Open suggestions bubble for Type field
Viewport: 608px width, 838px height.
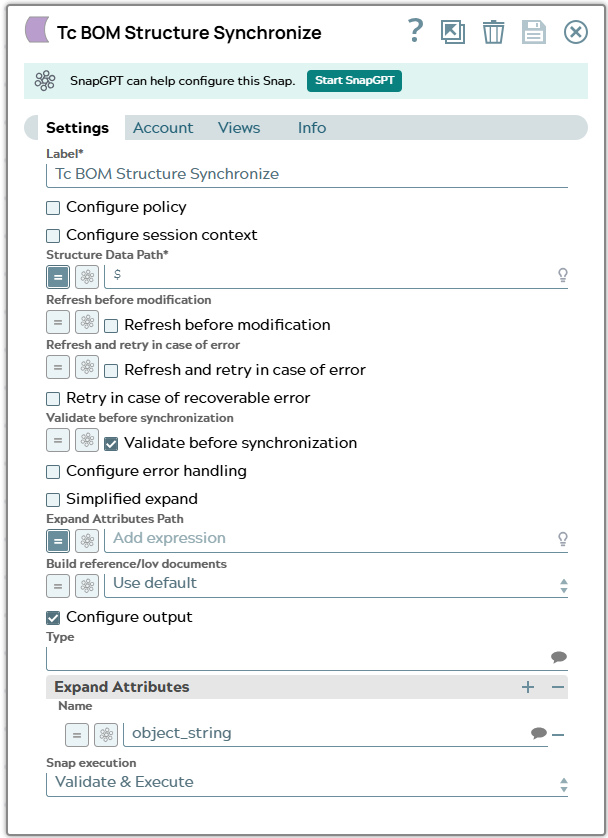[559, 657]
